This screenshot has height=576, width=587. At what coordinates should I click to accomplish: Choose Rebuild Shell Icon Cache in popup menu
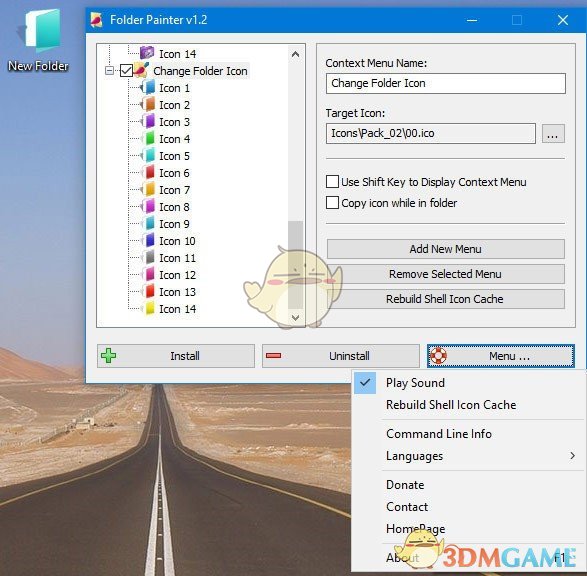point(451,405)
